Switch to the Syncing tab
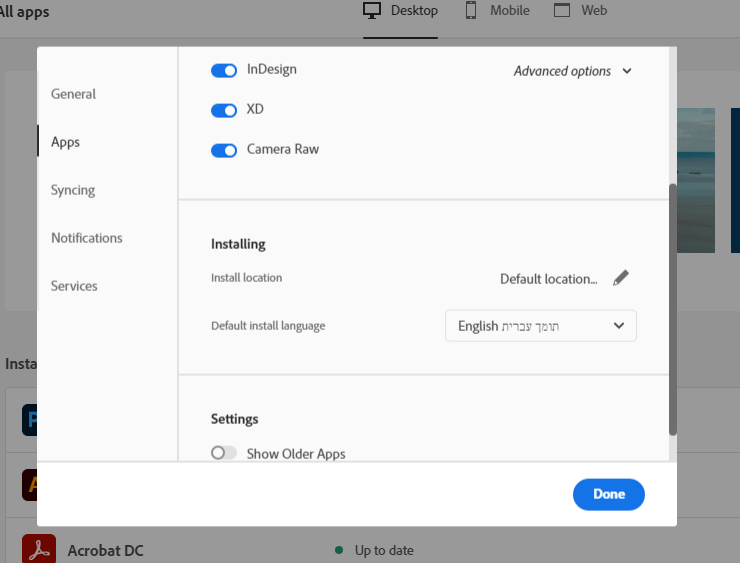This screenshot has height=563, width=740. [x=73, y=190]
